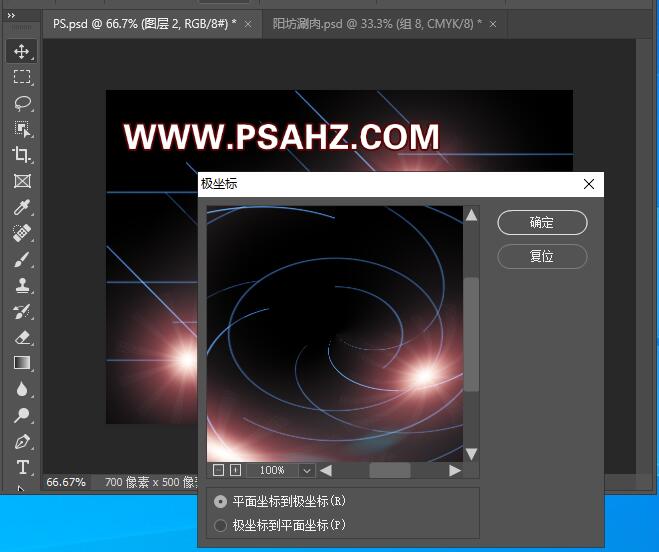The image size is (659, 552).
Task: Select the Spot Healing Brush tool
Action: click(21, 233)
